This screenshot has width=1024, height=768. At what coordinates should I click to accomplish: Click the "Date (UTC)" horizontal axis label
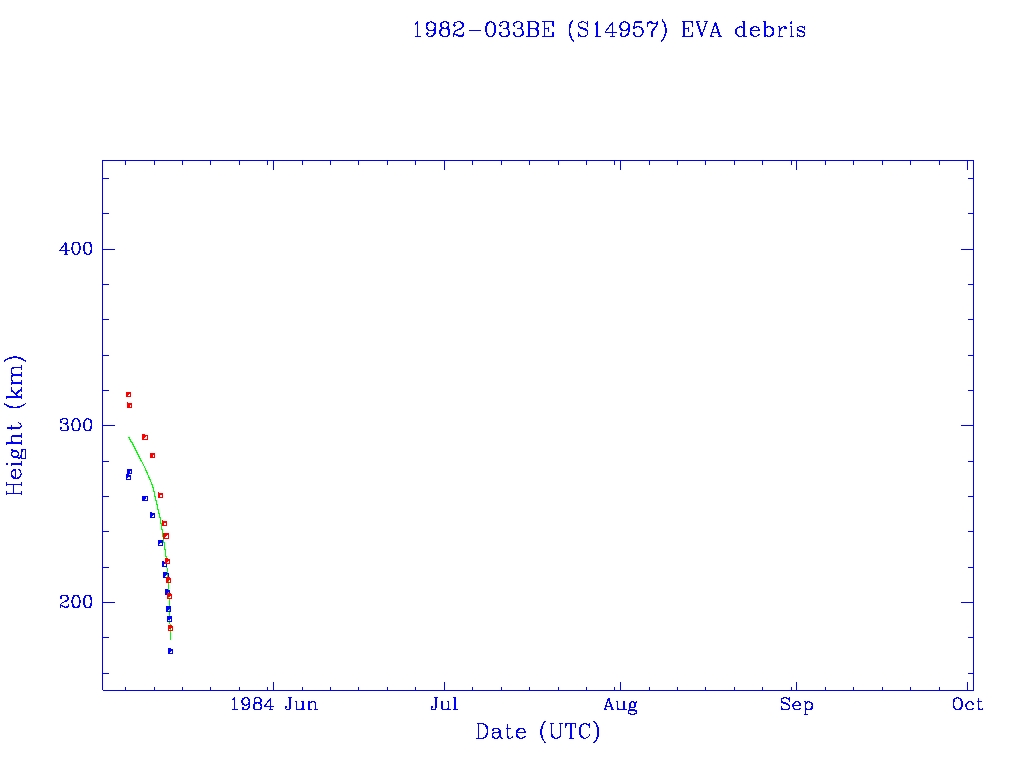tap(537, 732)
